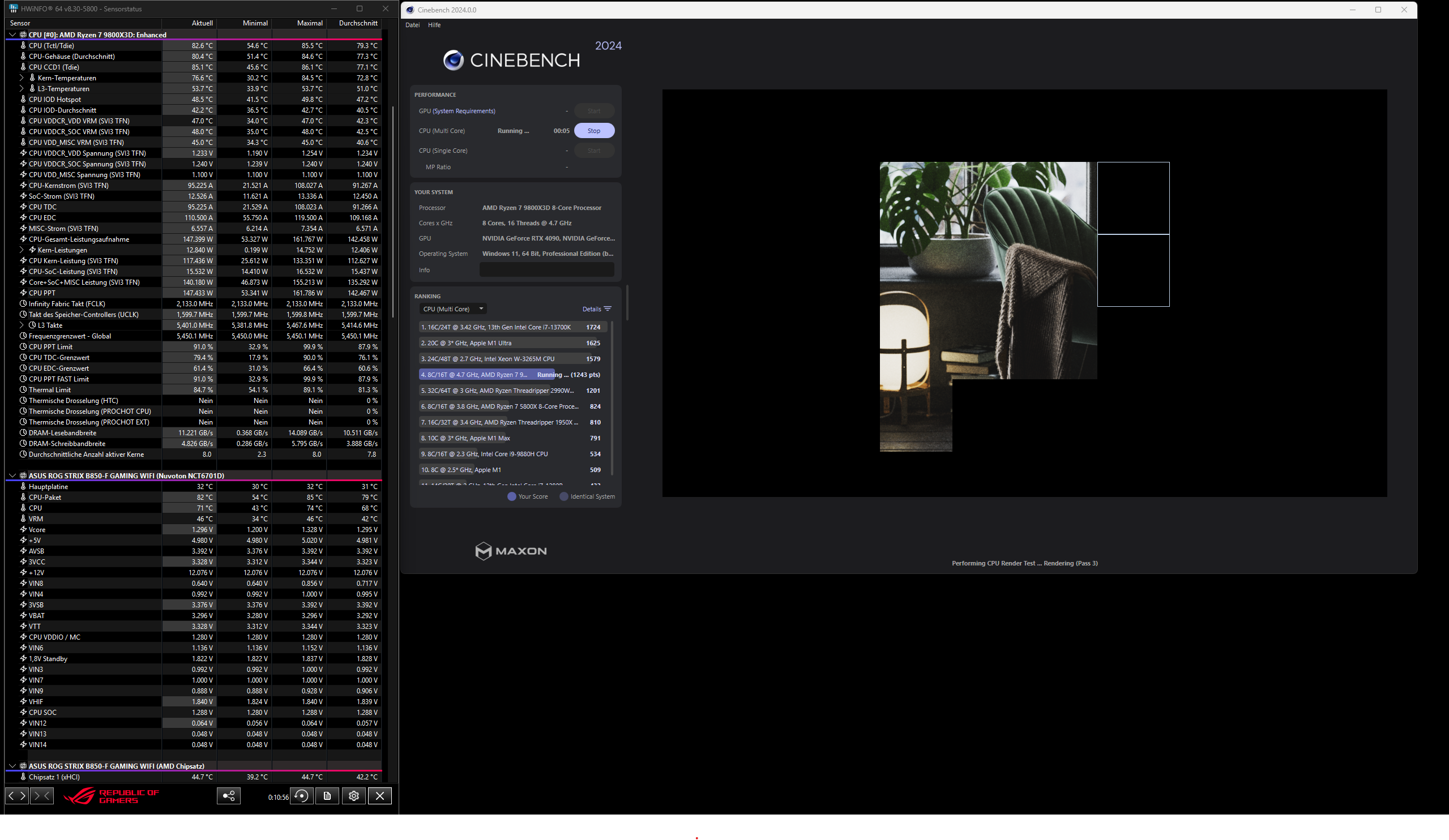Expand the Kern-Temperaturen tree item
Viewport: 1449px width, 840px height.
pos(22,78)
